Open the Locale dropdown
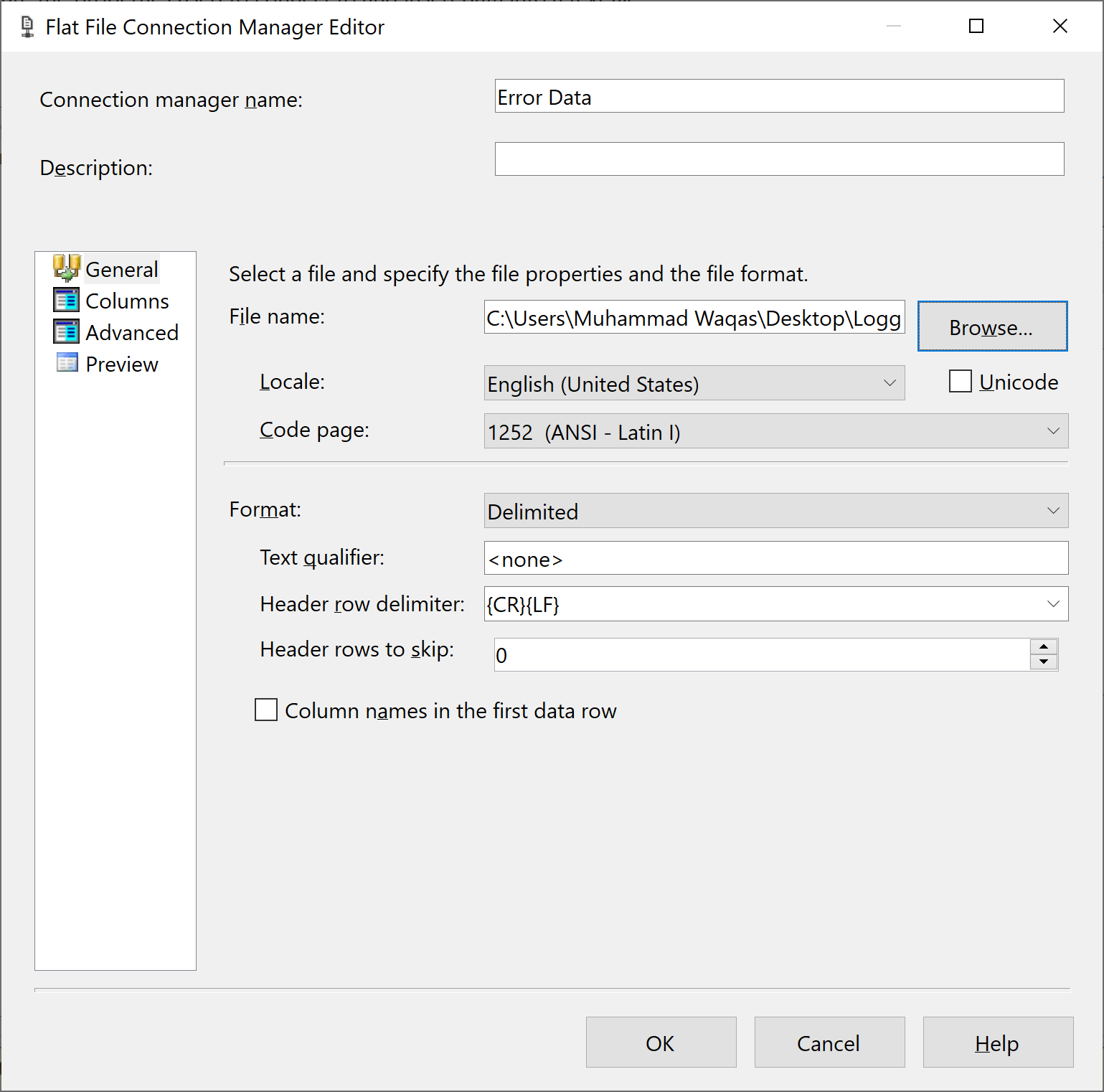This screenshot has height=1092, width=1104. click(890, 383)
